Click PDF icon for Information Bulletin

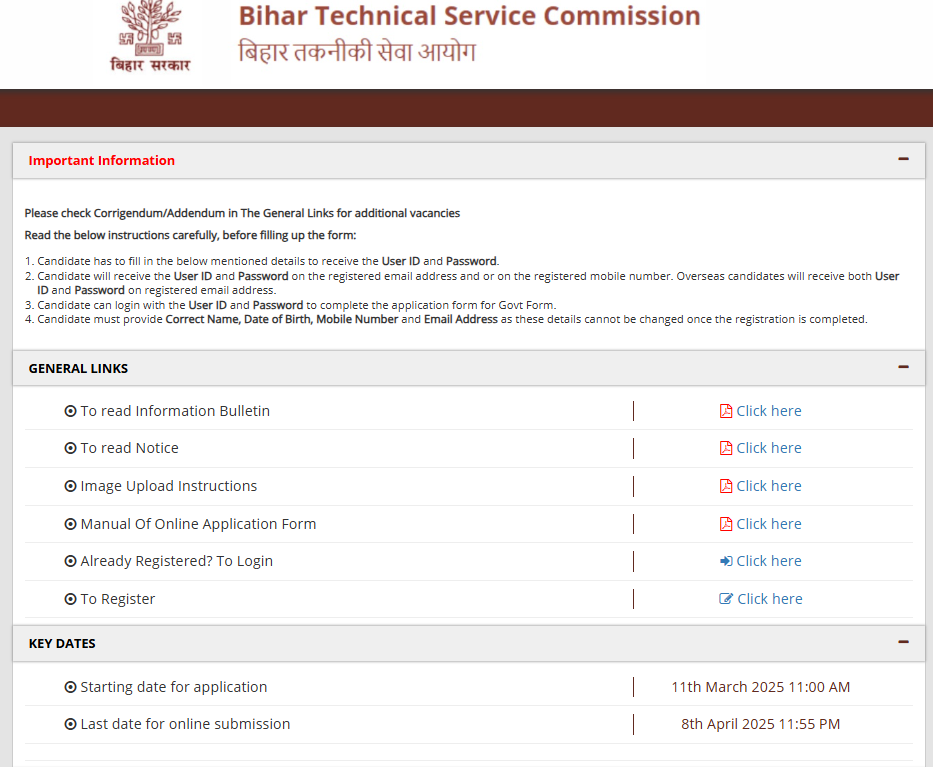[726, 411]
